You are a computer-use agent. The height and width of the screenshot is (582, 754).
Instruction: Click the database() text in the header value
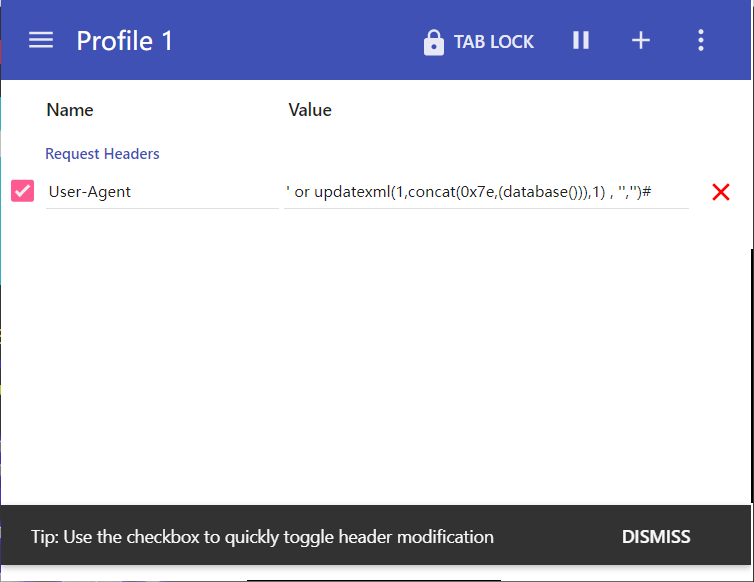tap(535, 192)
